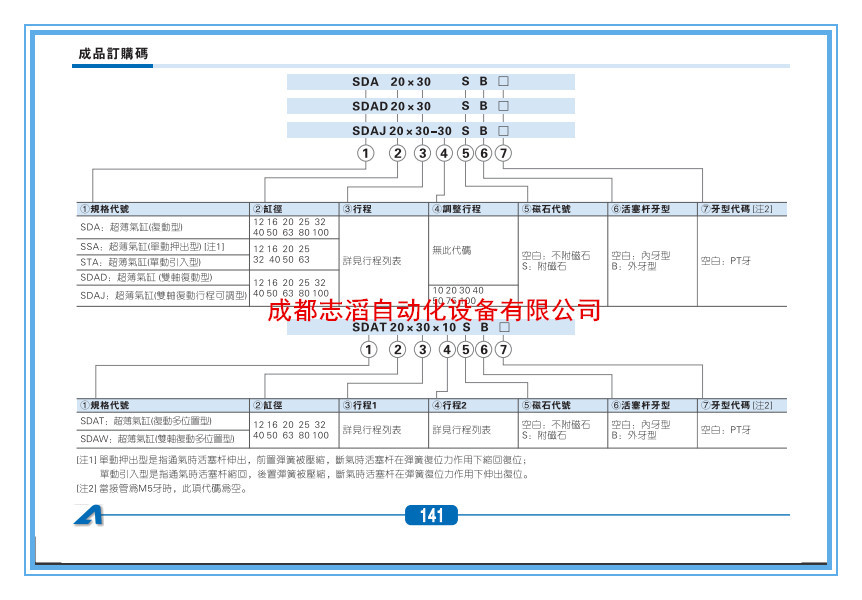This screenshot has height=600, width=862.
Task: Click the order code row SDAT 20×30×10
Action: point(430,327)
